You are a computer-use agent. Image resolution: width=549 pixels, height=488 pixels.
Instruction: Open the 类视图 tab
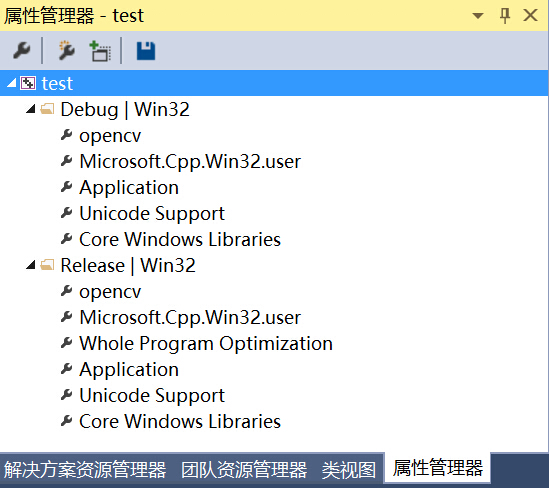(x=349, y=470)
